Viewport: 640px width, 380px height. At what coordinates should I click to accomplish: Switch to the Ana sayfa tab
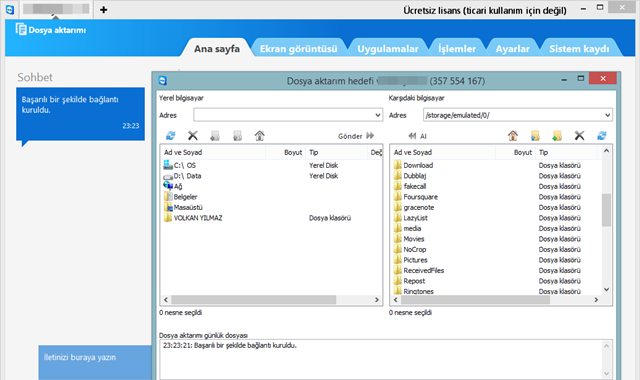click(x=217, y=49)
